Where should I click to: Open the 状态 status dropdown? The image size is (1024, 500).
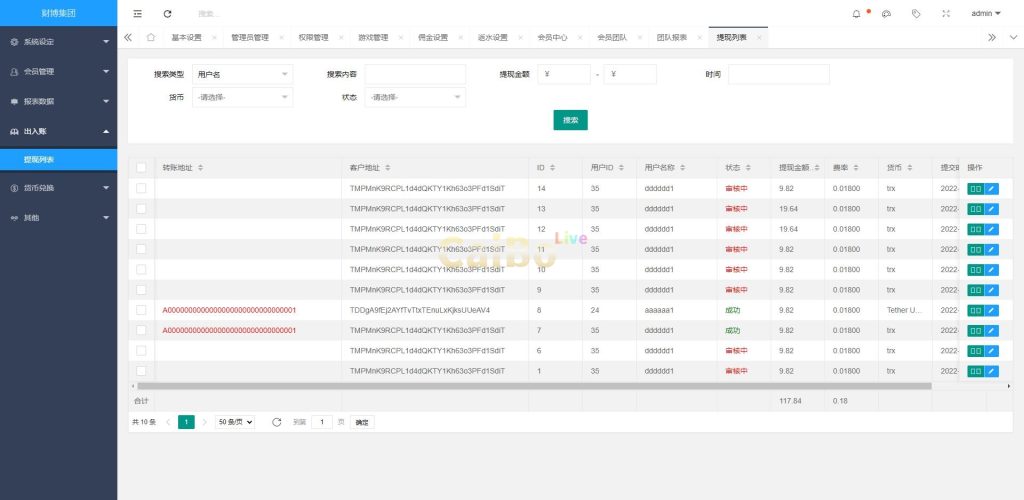[415, 97]
